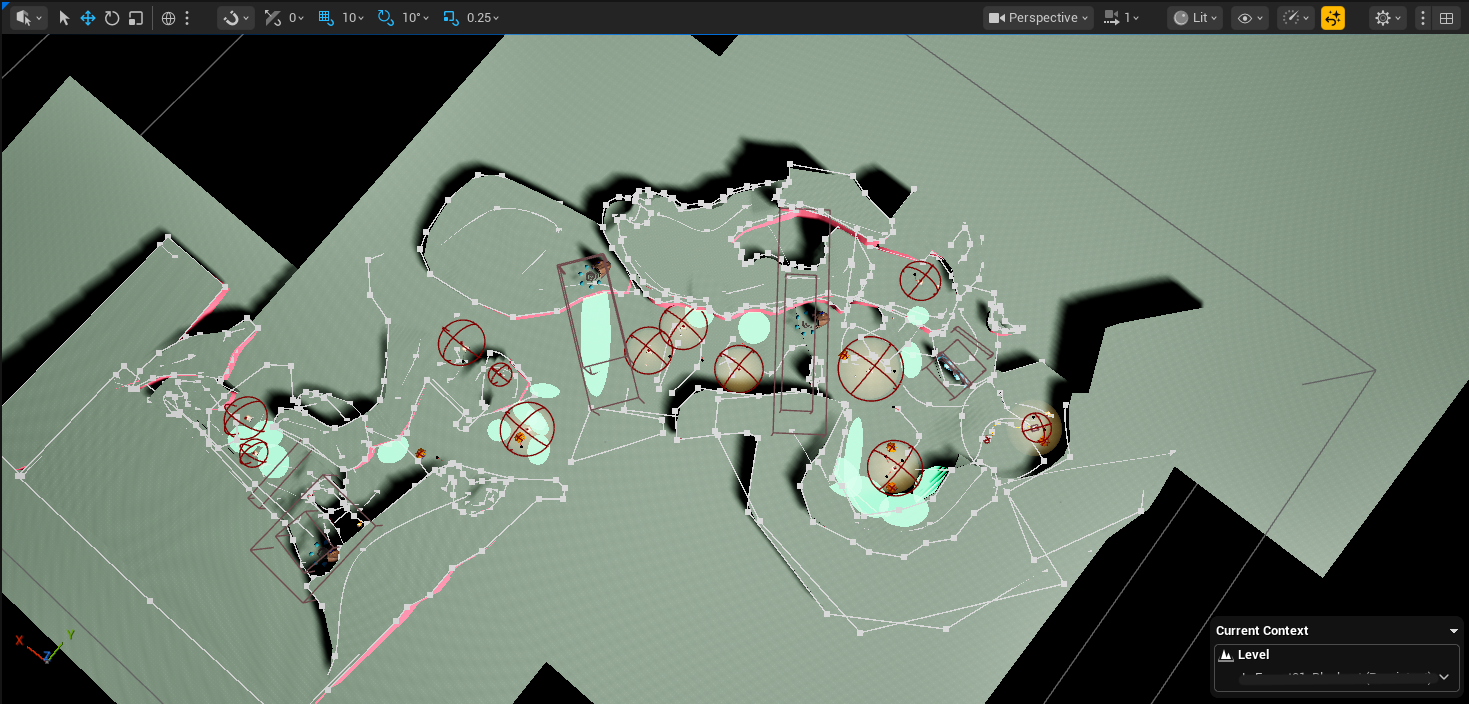Switch to the Rotate transform tool
This screenshot has width=1469, height=704.
(x=112, y=18)
